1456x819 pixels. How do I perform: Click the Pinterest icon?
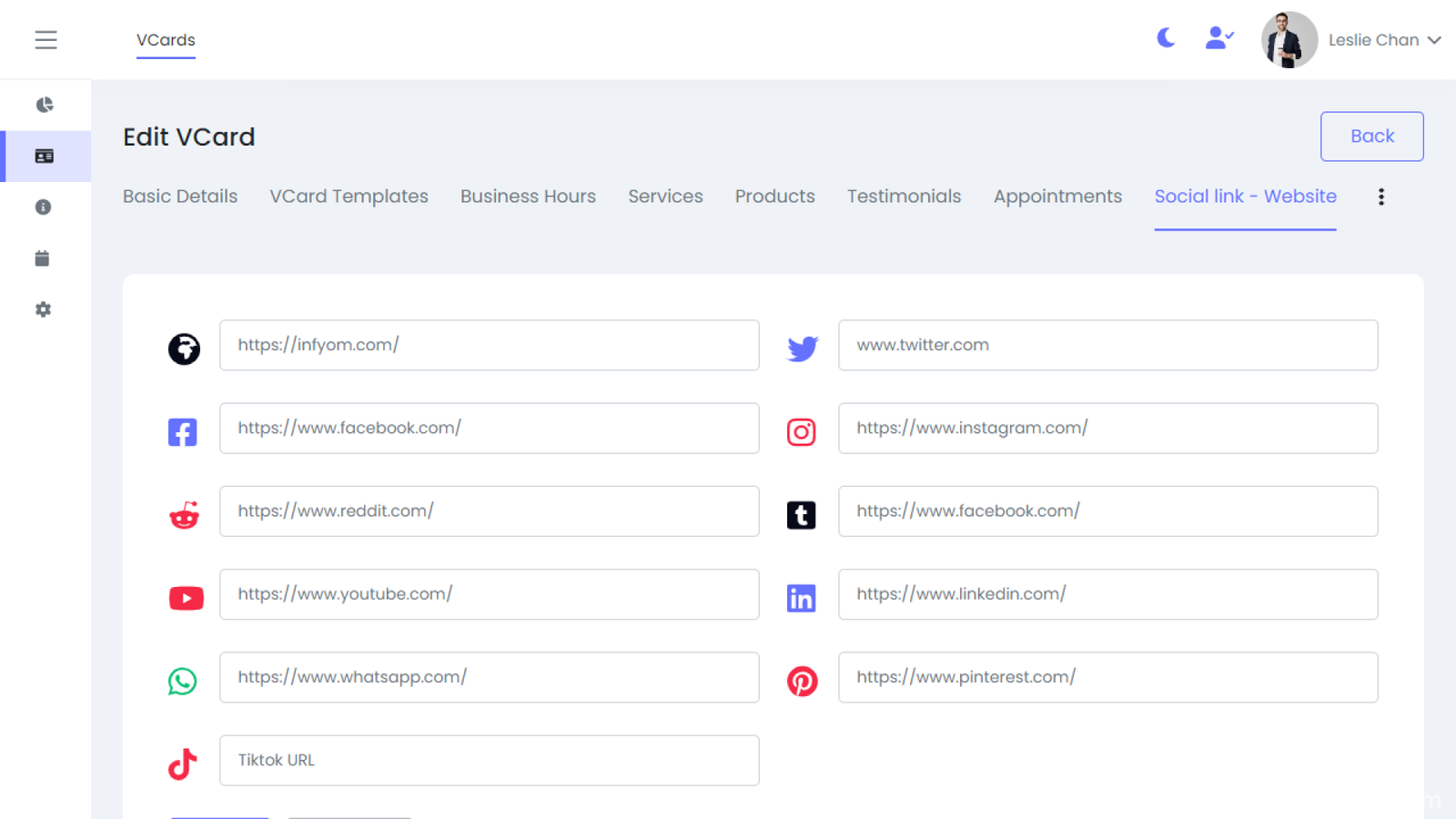click(x=802, y=682)
